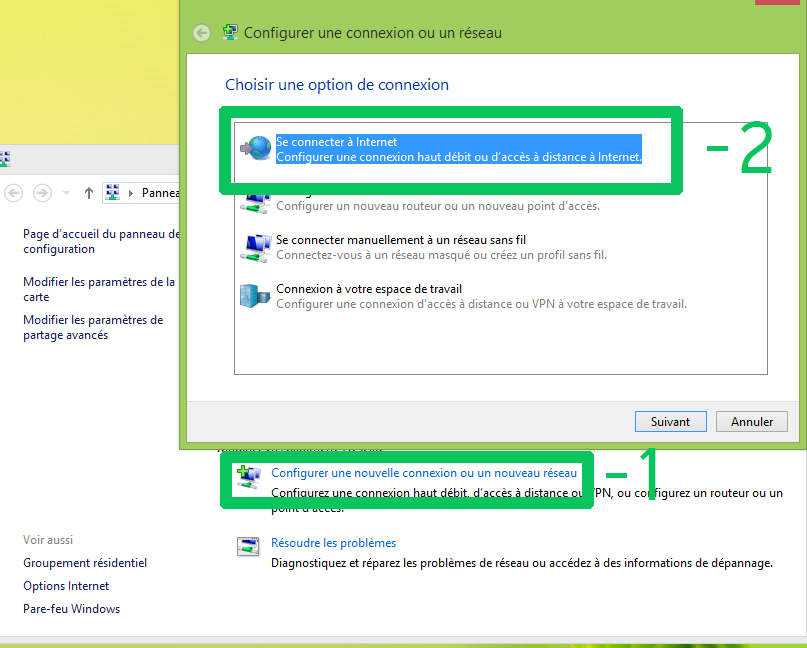
Task: Click the Annuler button
Action: (751, 421)
